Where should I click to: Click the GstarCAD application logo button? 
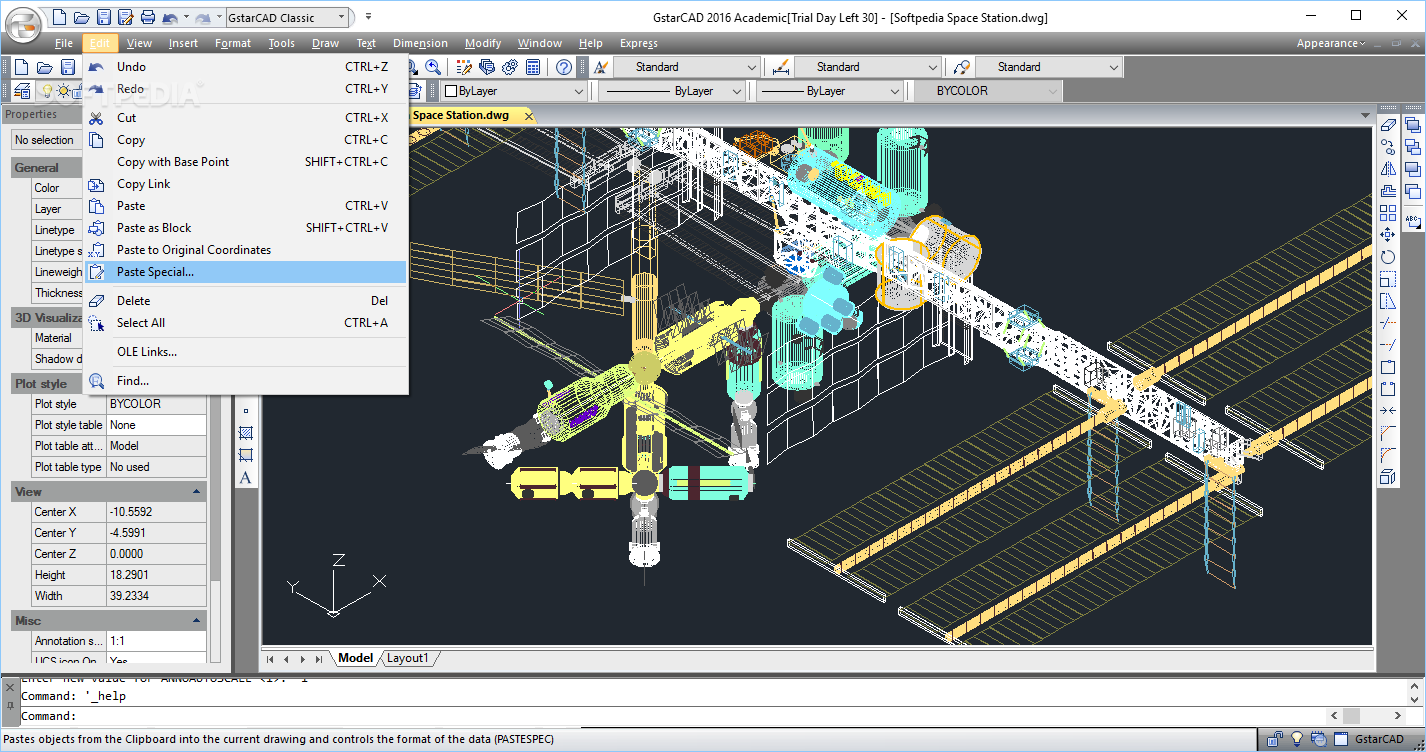coord(22,23)
